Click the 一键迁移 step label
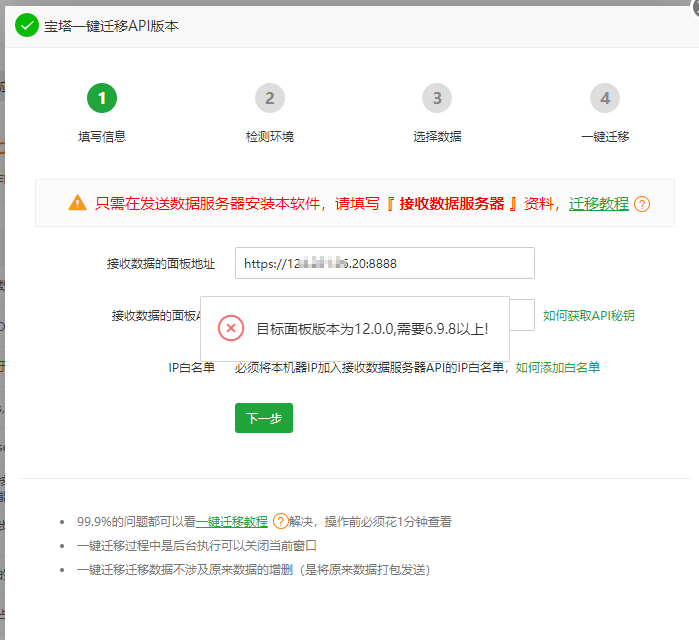 (x=605, y=136)
